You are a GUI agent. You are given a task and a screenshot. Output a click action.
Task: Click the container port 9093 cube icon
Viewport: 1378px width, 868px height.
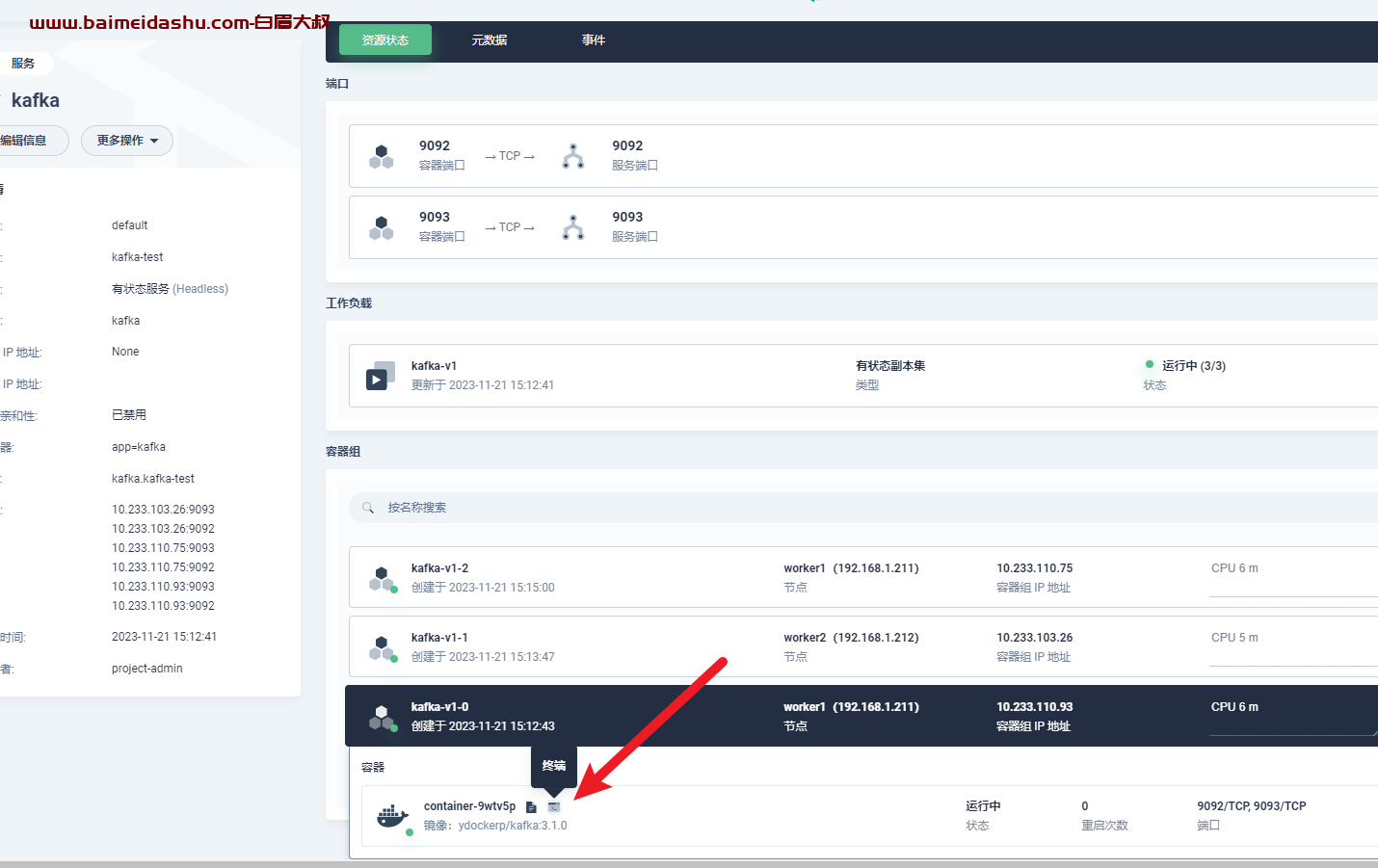[382, 227]
